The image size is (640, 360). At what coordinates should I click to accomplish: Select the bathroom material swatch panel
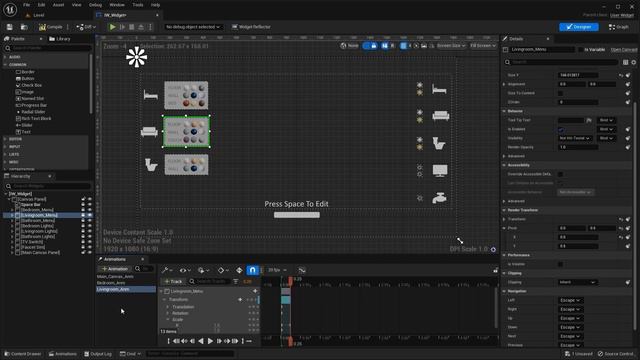pos(186,164)
